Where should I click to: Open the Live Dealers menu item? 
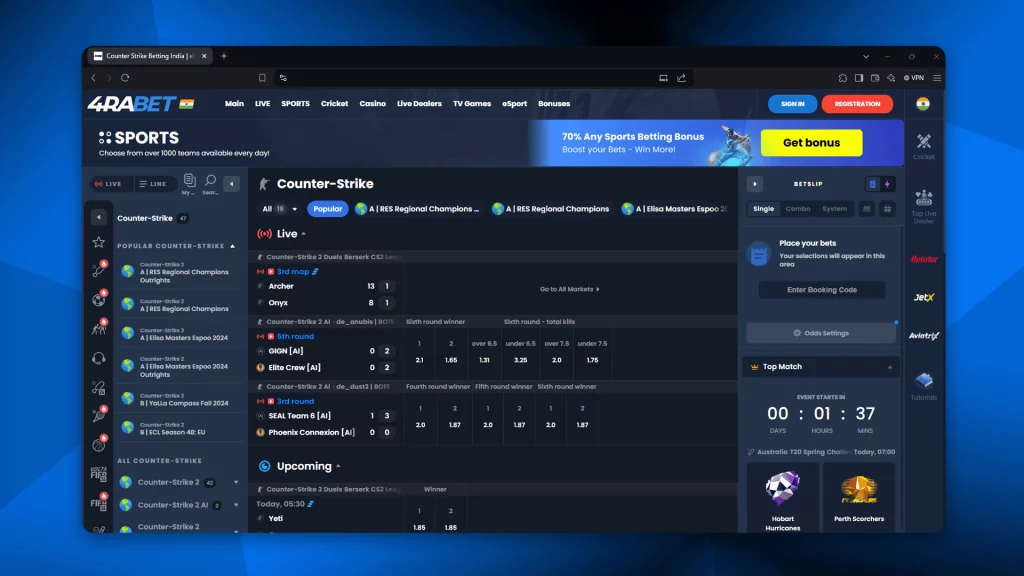(x=419, y=104)
